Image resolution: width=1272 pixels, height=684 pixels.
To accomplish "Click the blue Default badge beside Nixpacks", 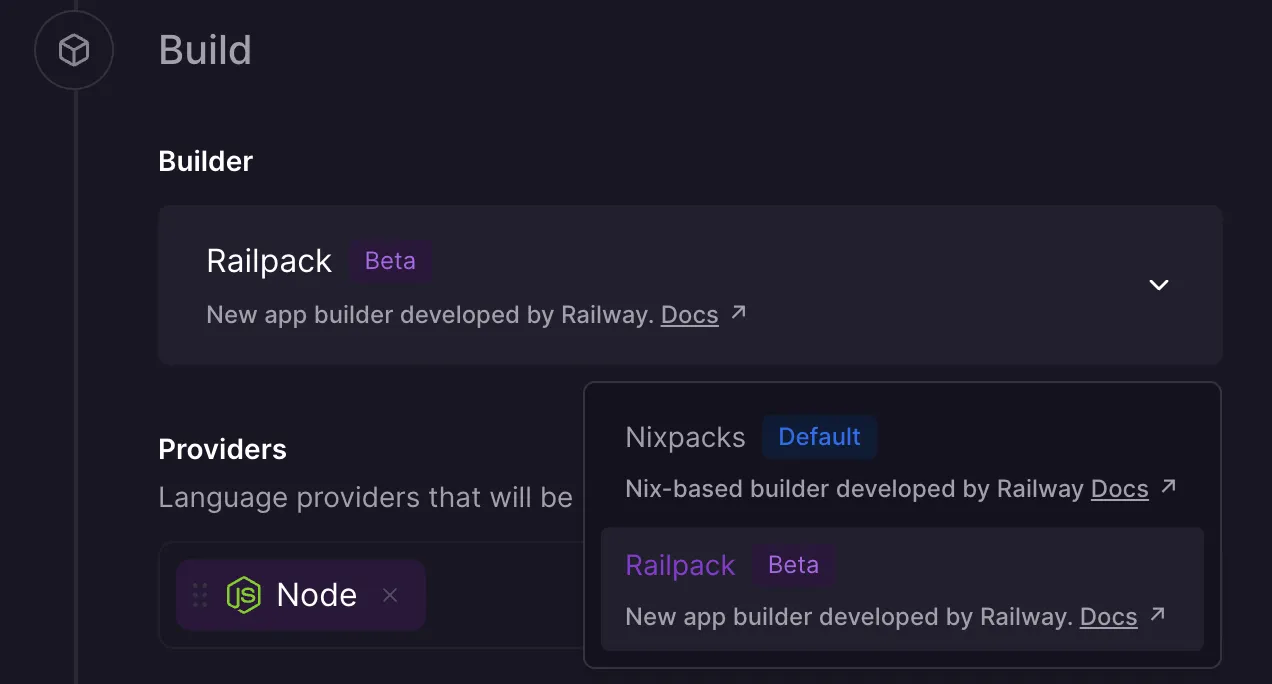I will [819, 437].
